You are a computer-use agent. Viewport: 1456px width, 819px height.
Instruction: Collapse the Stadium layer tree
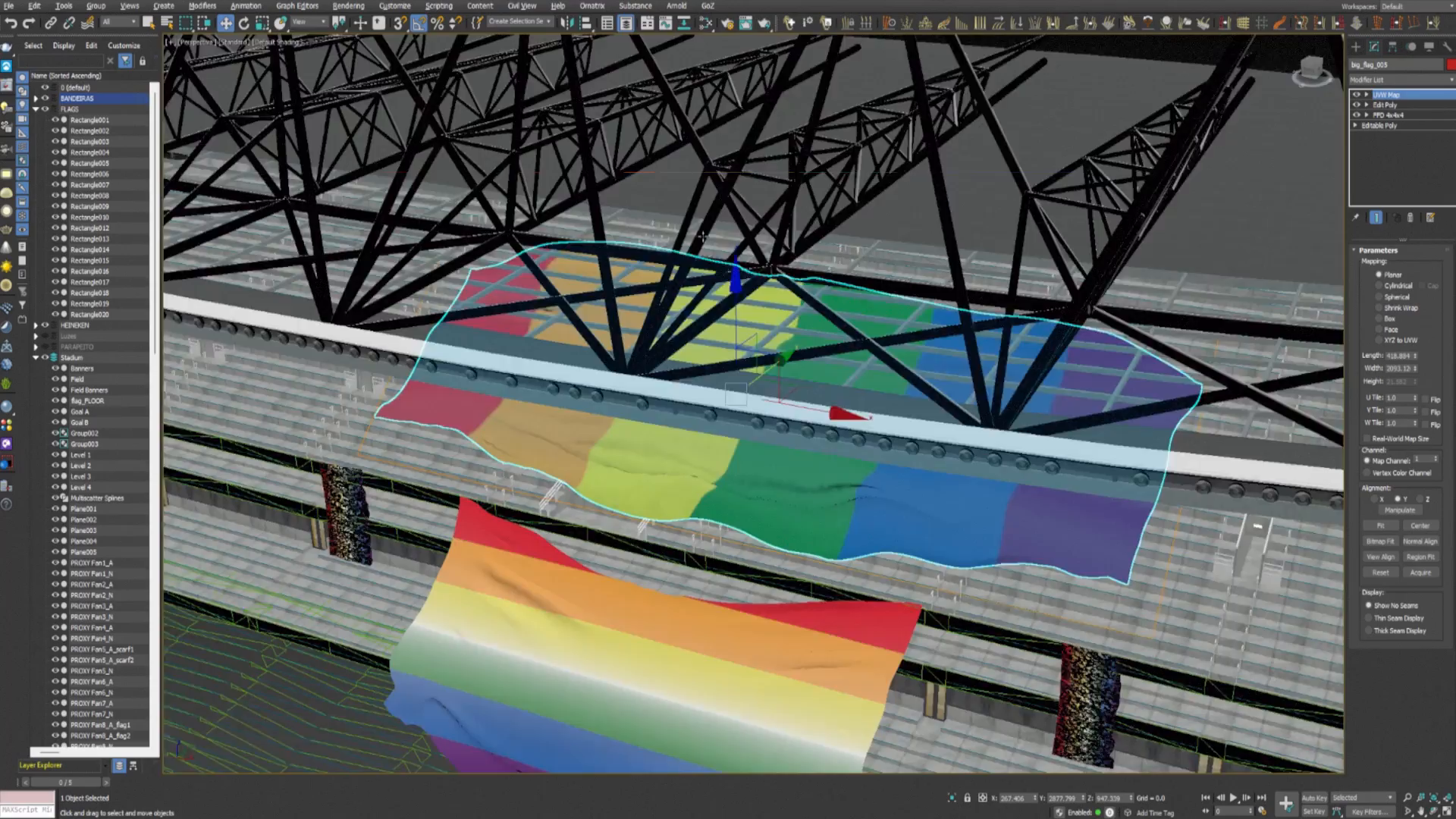[x=36, y=358]
